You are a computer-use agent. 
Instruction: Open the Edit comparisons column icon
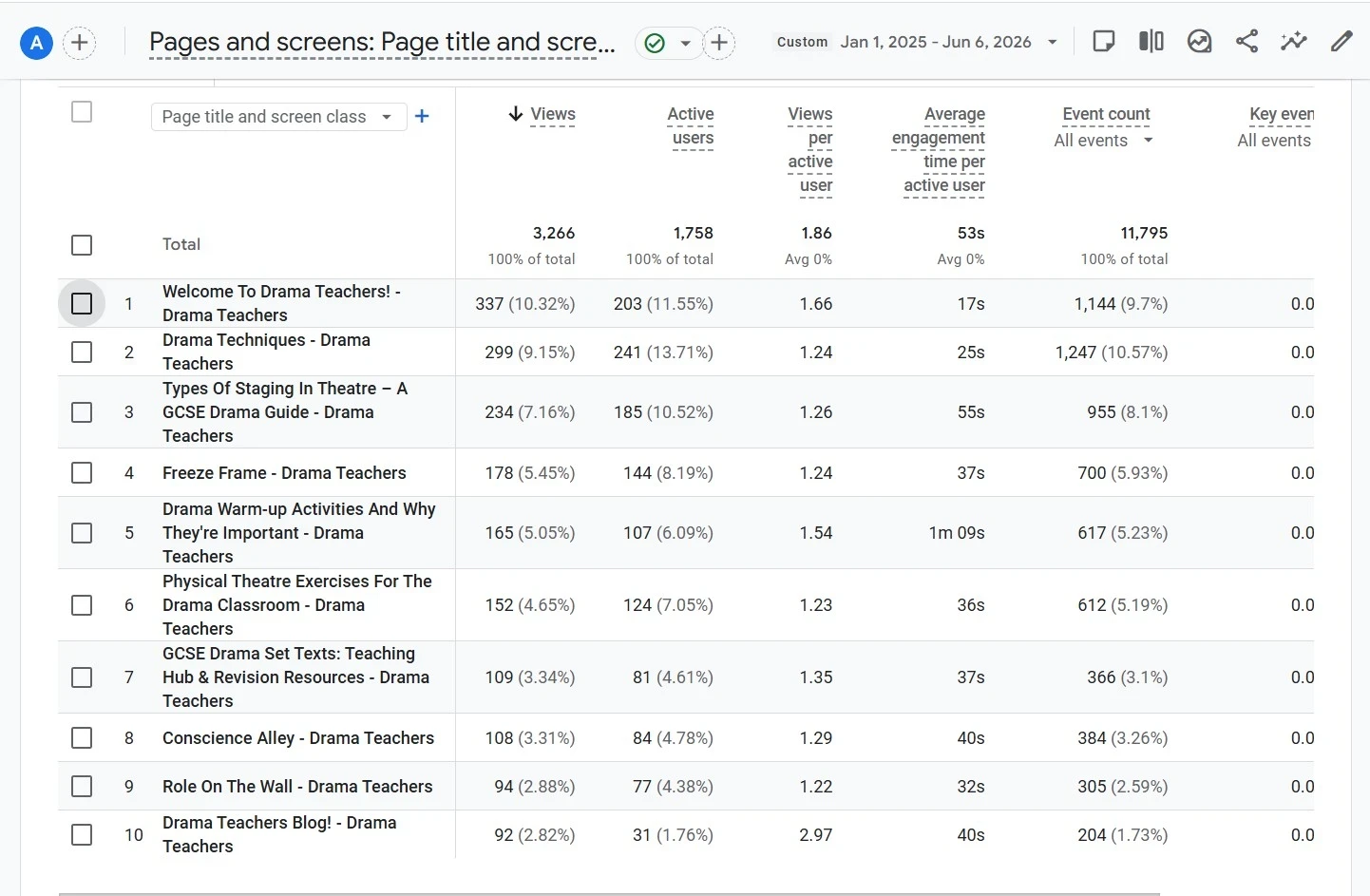[1151, 41]
